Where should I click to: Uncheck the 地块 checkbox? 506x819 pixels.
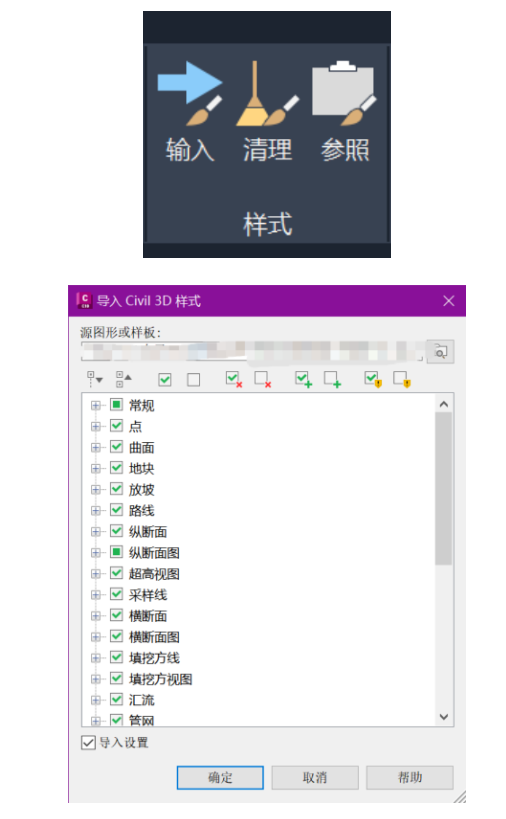pyautogui.click(x=116, y=468)
